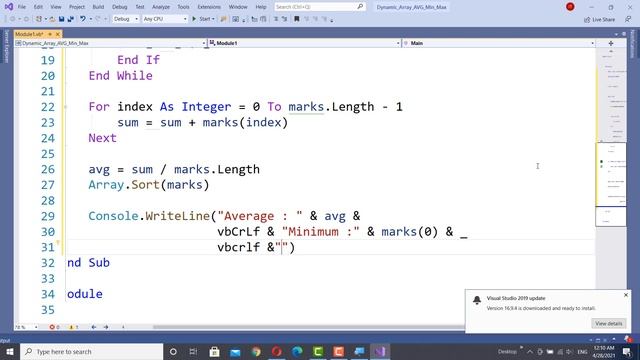Click the Visual Studio taskbar icon
Screen dimensions: 640x360
coord(380,351)
